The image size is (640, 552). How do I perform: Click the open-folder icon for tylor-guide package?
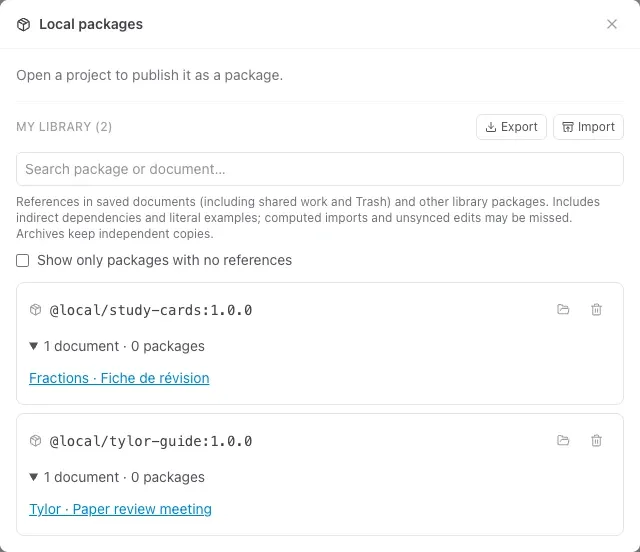563,441
